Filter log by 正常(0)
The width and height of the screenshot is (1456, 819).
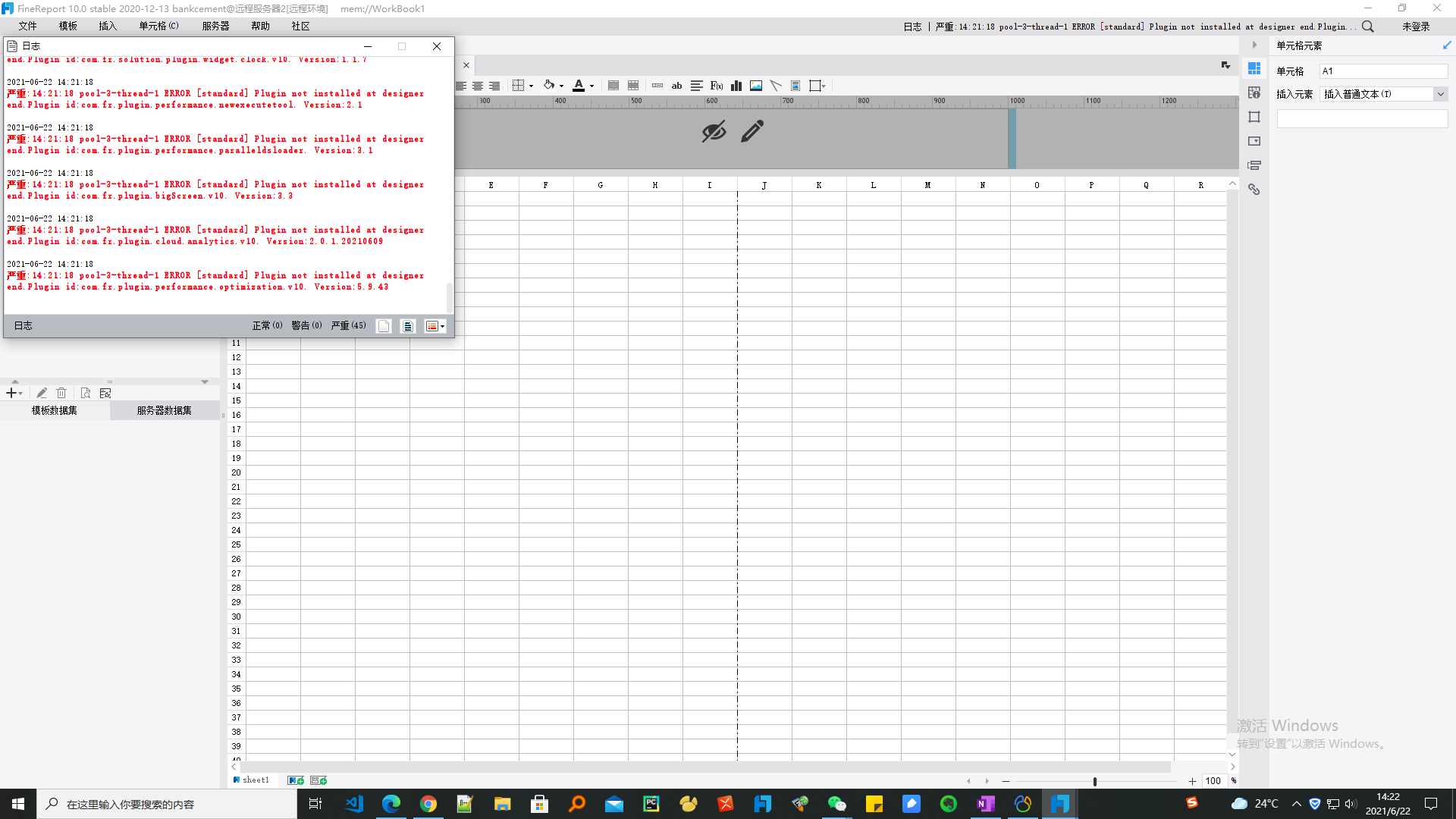[268, 326]
